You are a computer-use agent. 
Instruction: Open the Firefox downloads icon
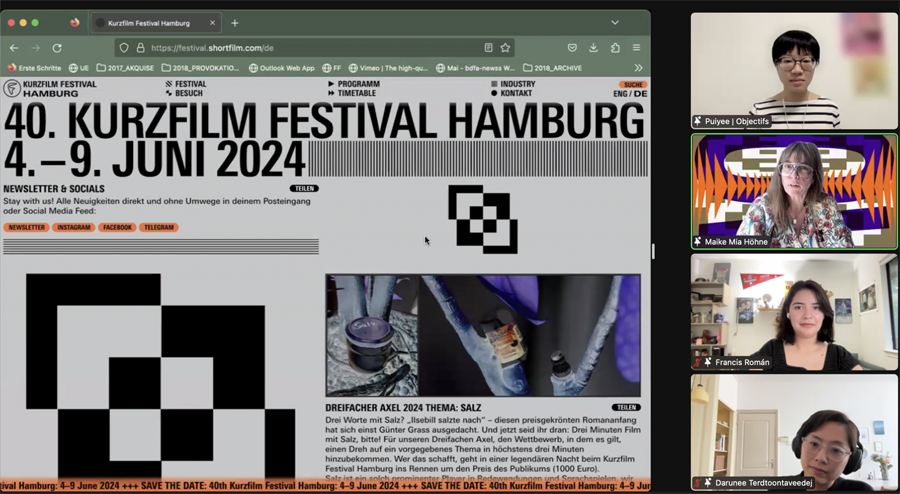pos(593,48)
